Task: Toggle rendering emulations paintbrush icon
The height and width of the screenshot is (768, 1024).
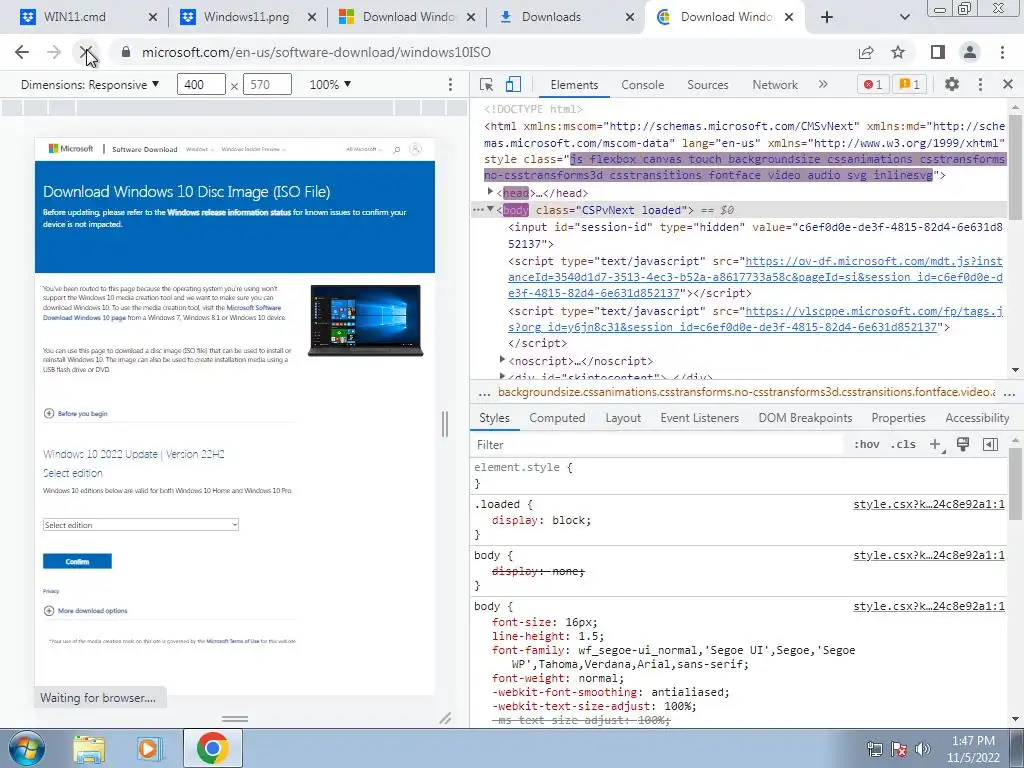Action: click(x=963, y=444)
